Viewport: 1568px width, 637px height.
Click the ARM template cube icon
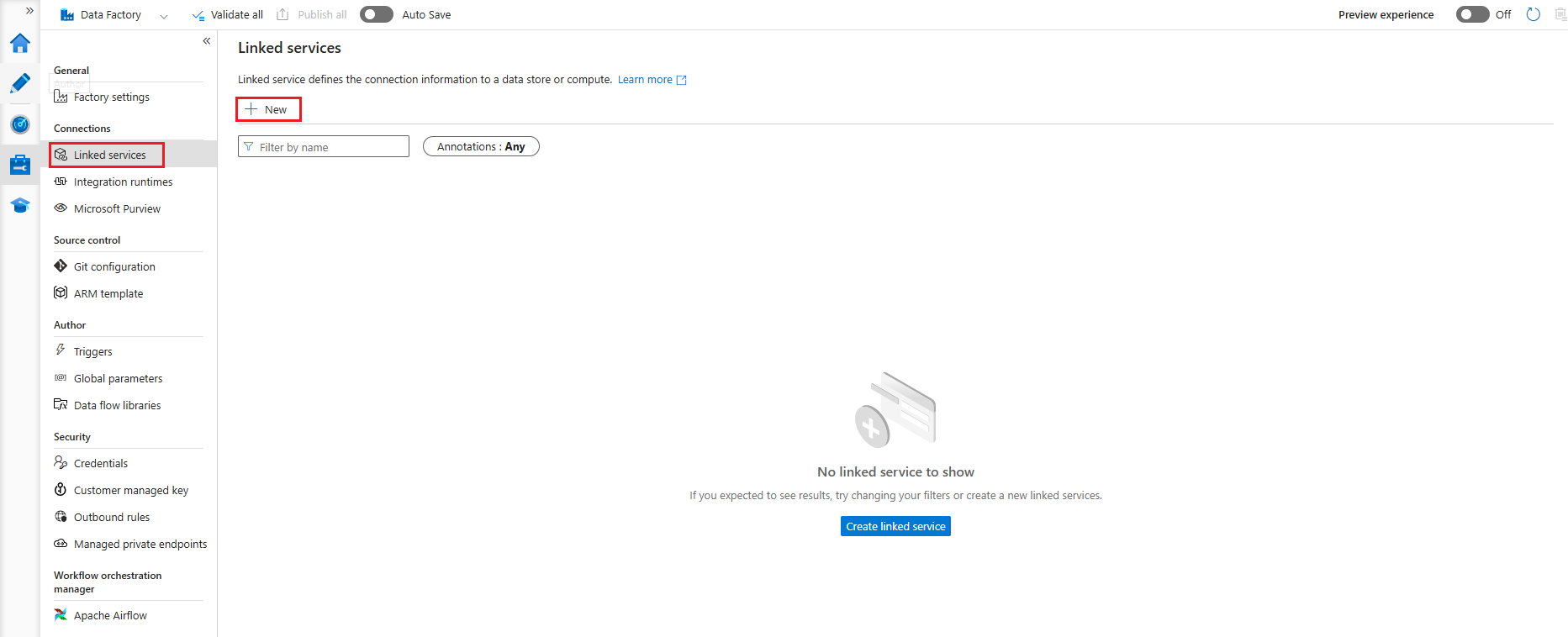(61, 293)
